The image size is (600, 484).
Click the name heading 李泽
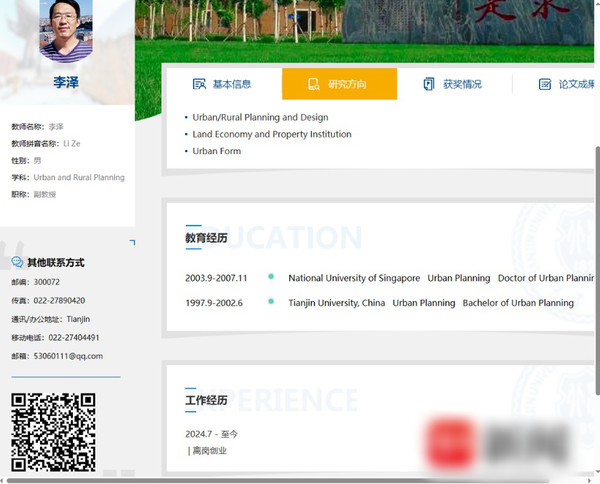(x=66, y=82)
